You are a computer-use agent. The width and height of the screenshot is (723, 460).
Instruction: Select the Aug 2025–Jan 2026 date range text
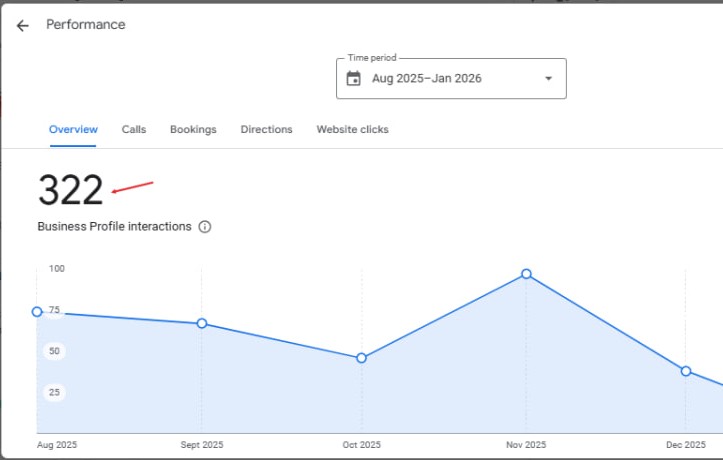click(x=427, y=79)
